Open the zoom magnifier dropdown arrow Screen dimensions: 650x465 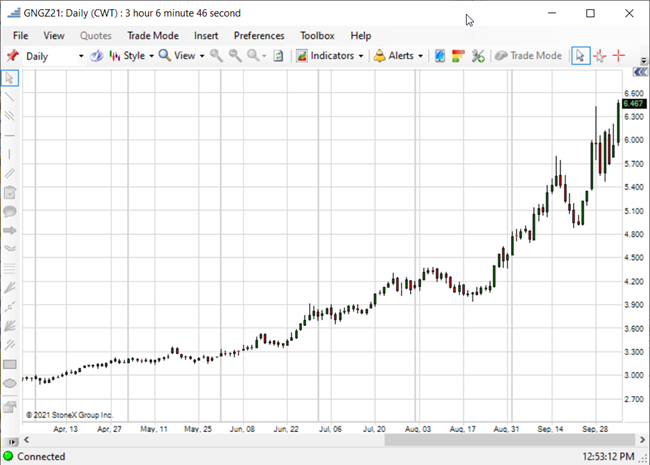264,56
